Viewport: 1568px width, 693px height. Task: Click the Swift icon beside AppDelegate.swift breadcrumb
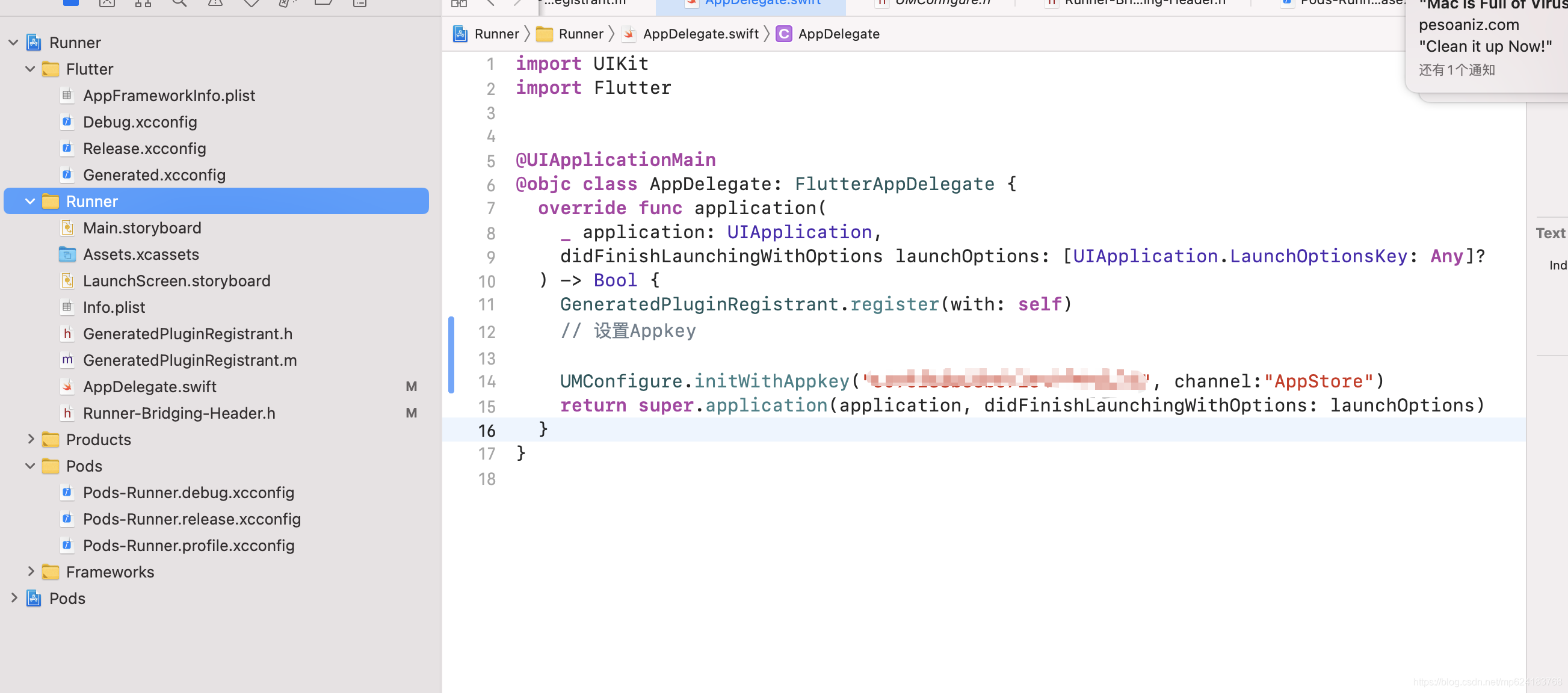pos(628,34)
